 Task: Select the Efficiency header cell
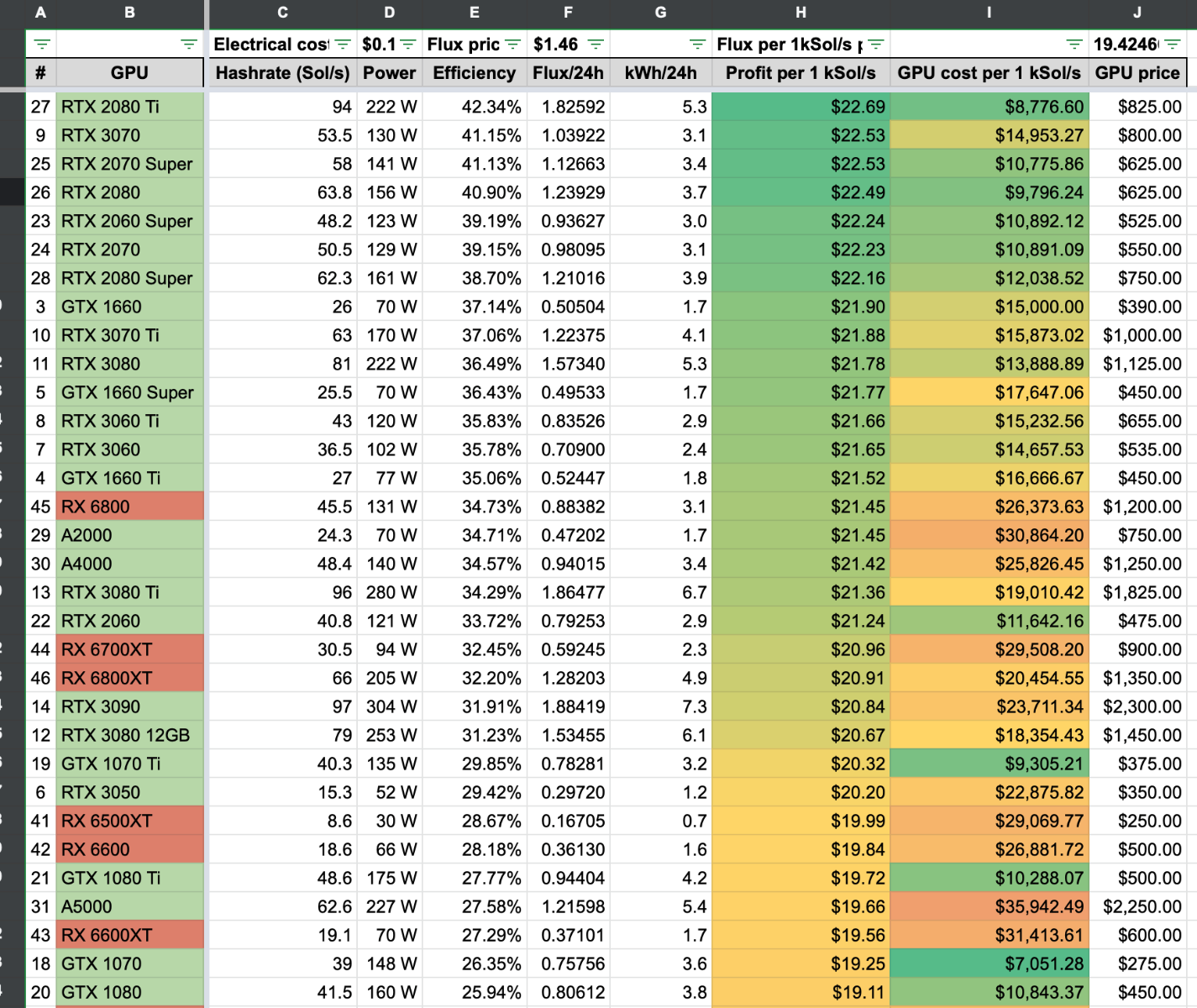[475, 73]
